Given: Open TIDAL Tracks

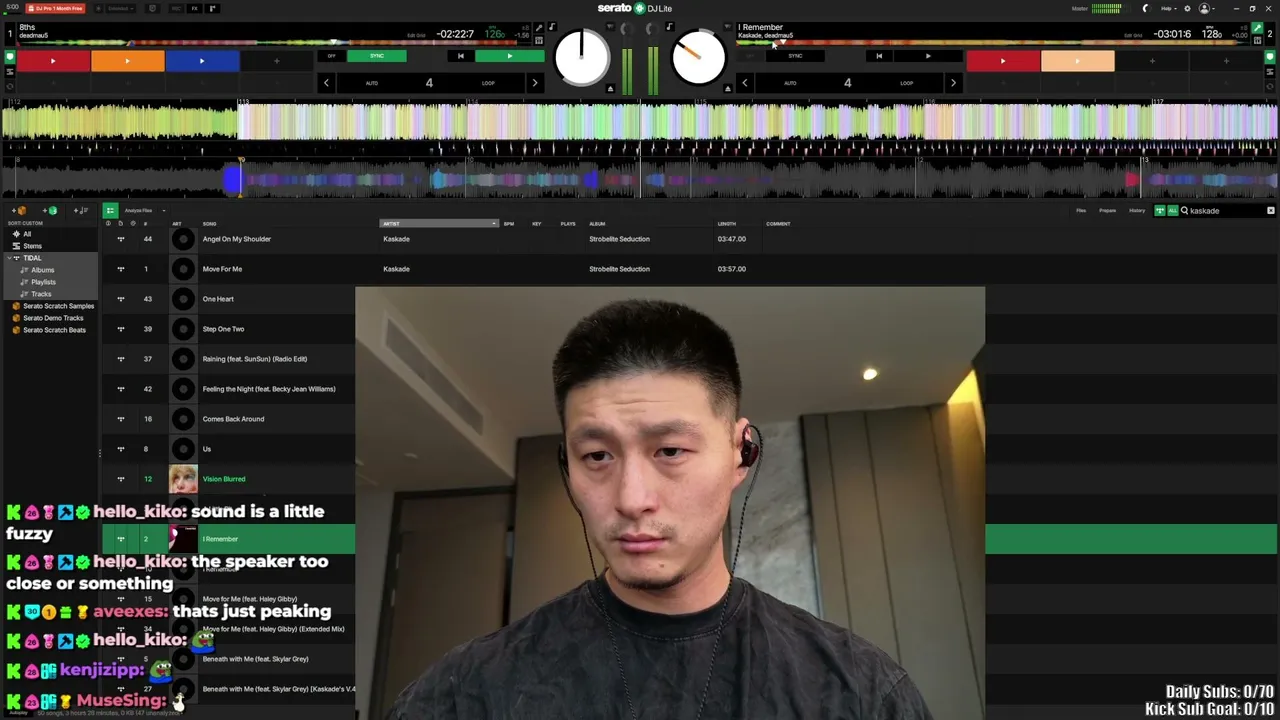Looking at the screenshot, I should tap(40, 294).
